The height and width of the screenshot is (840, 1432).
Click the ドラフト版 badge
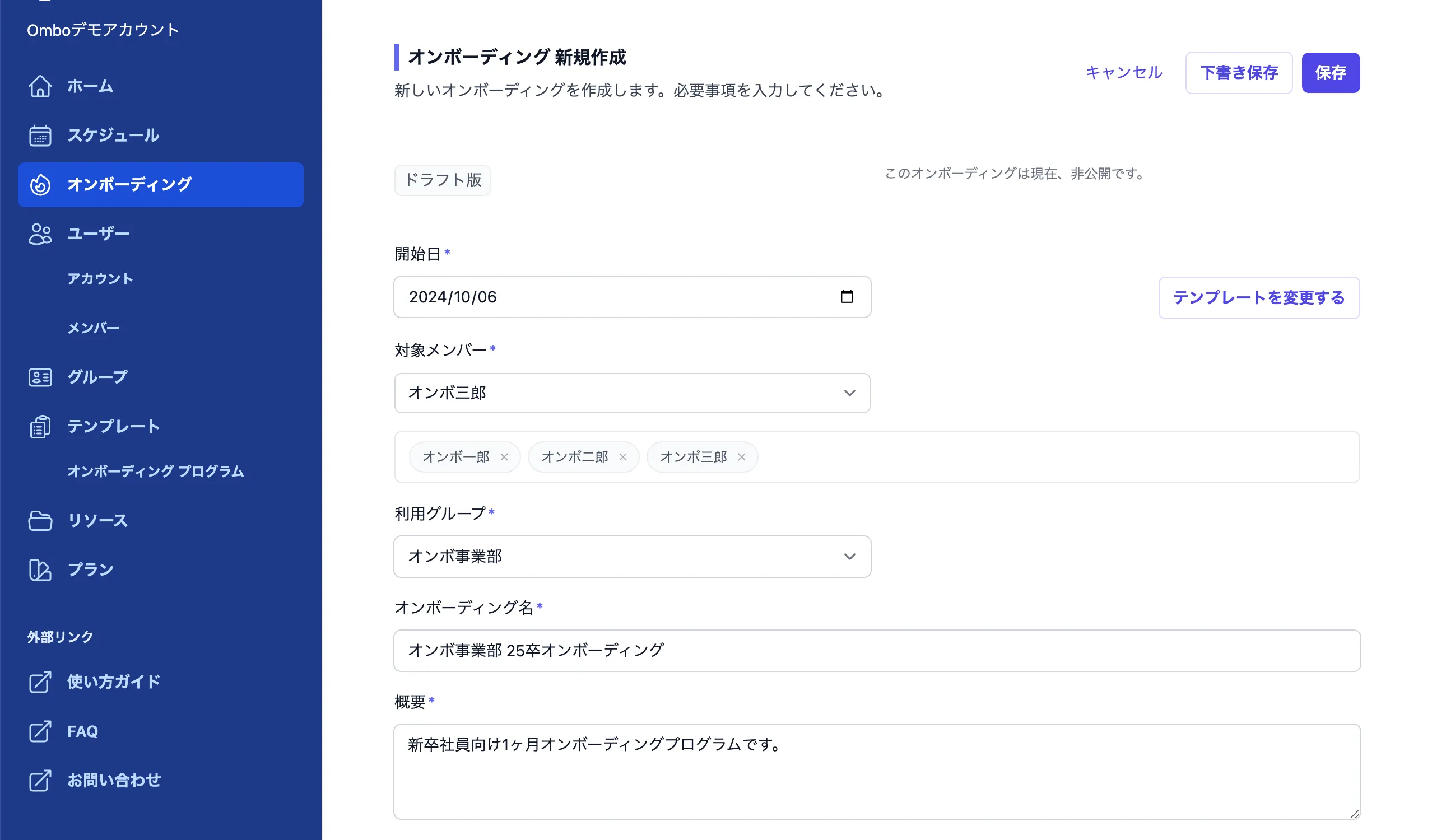(x=442, y=180)
